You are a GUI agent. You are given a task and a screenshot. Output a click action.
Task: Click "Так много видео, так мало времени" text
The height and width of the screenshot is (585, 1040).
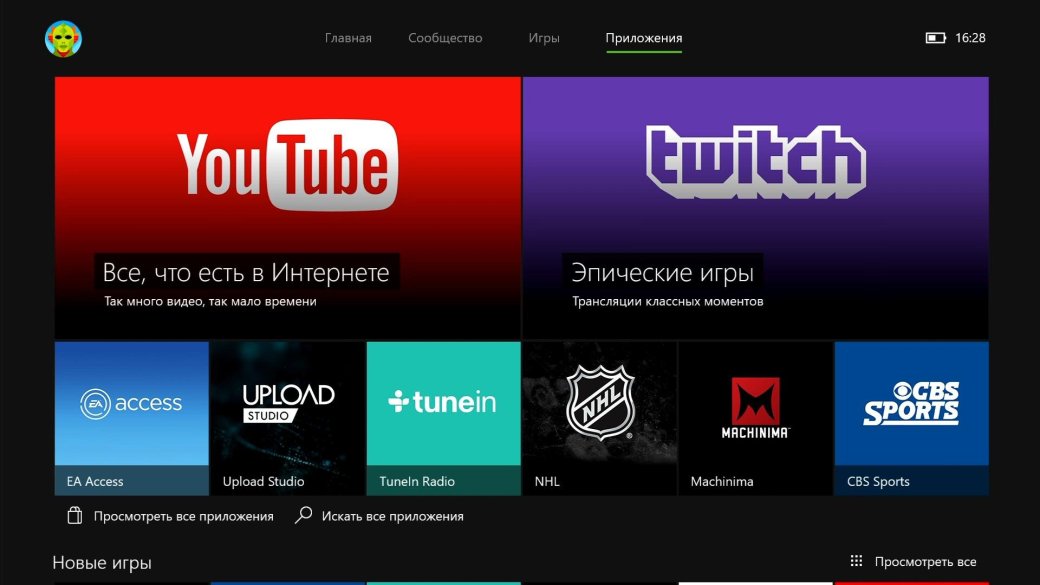210,301
